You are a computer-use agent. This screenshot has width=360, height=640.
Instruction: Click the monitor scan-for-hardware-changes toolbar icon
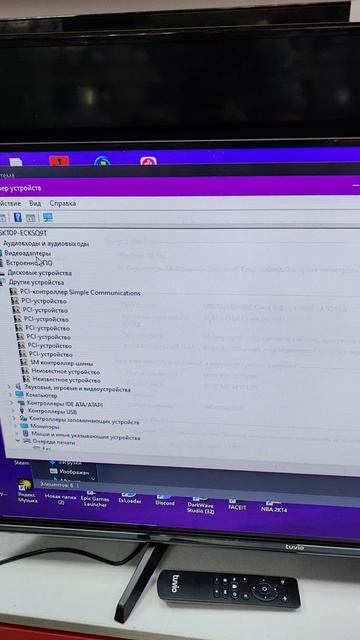[48, 217]
